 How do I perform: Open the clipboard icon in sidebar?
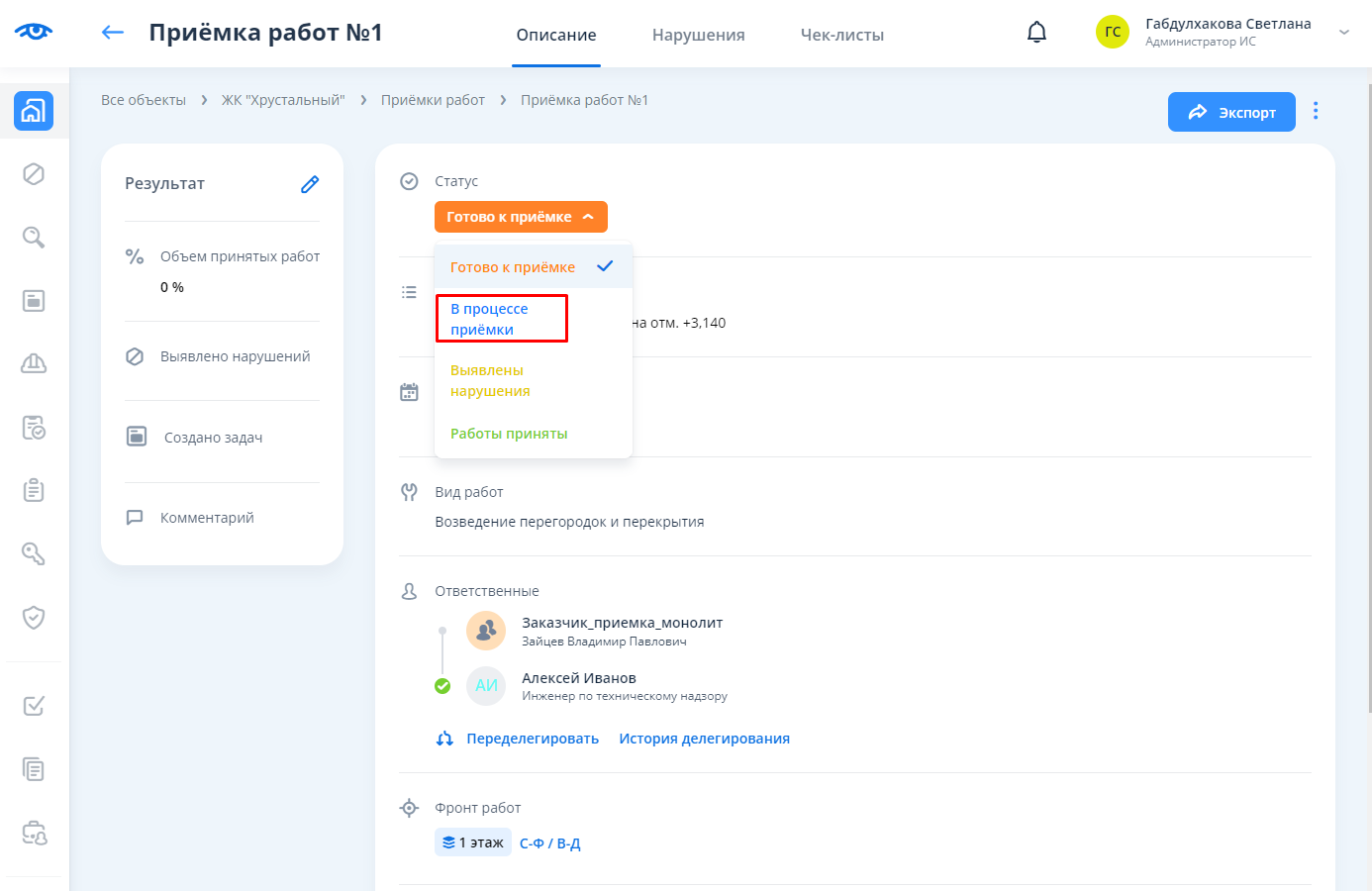[x=34, y=491]
